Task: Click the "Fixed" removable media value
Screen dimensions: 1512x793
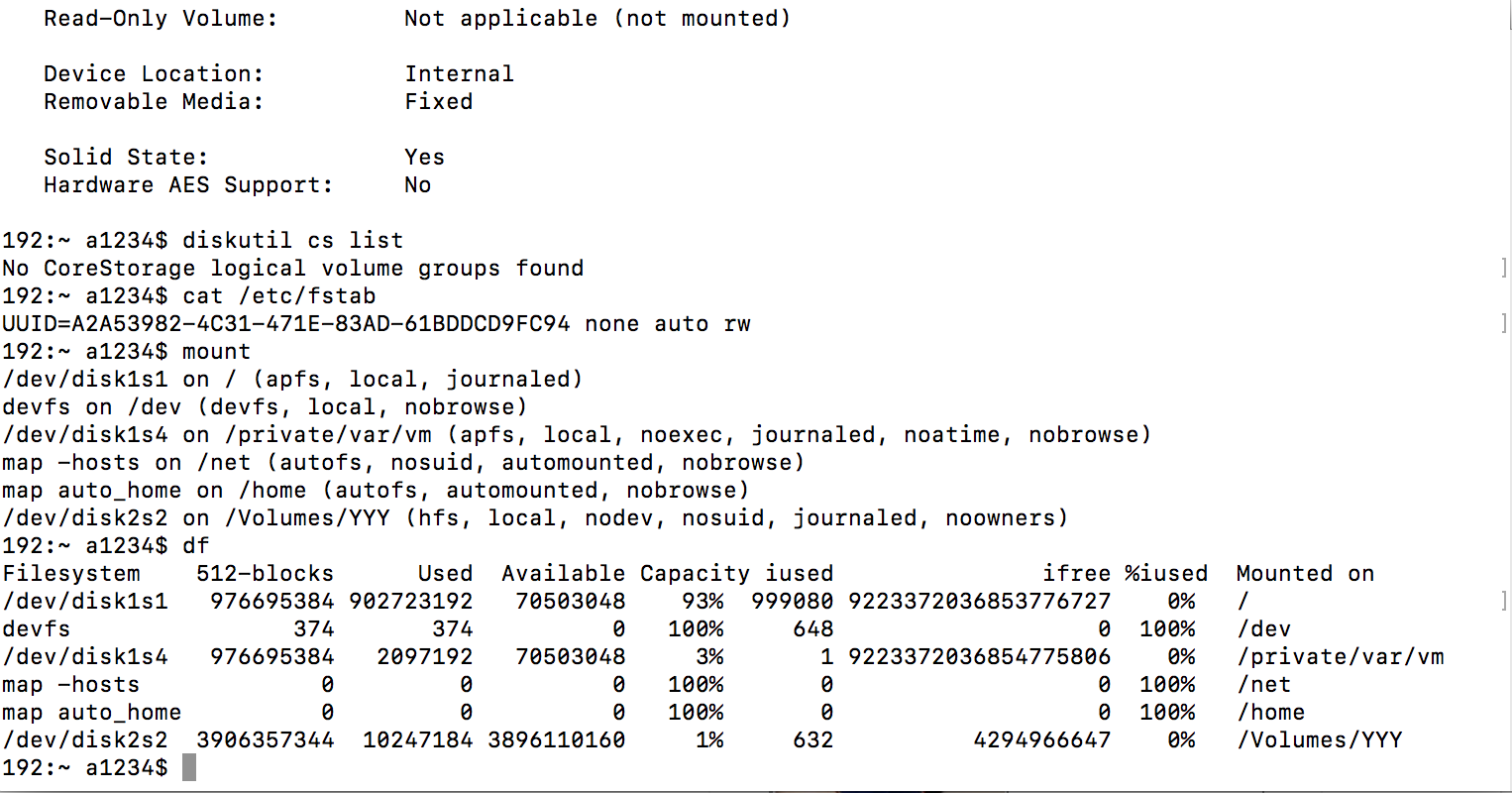Action: coord(438,102)
